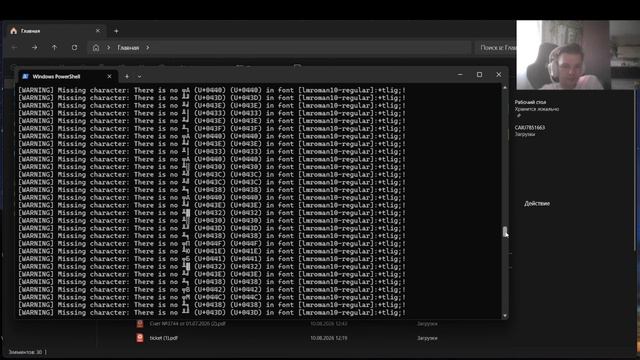
Task: Click Загрузки in ticket (1).pdf row
Action: coord(427,338)
